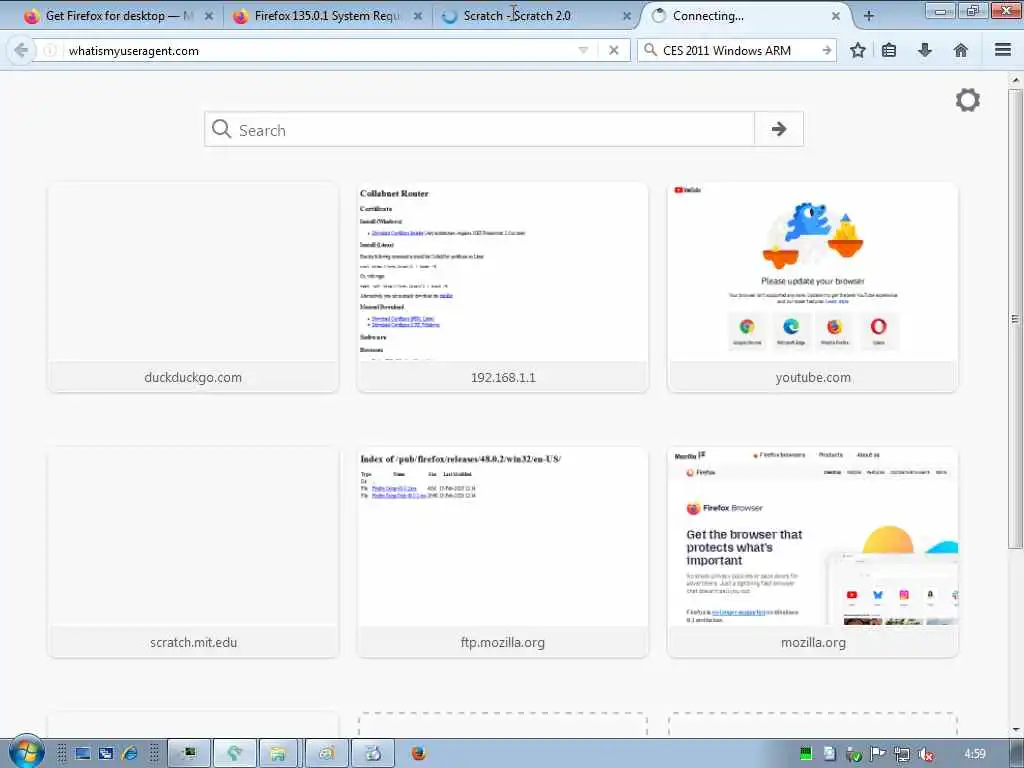Screen dimensions: 1024x768
Task: Open the hamburger menu
Action: 1003,50
